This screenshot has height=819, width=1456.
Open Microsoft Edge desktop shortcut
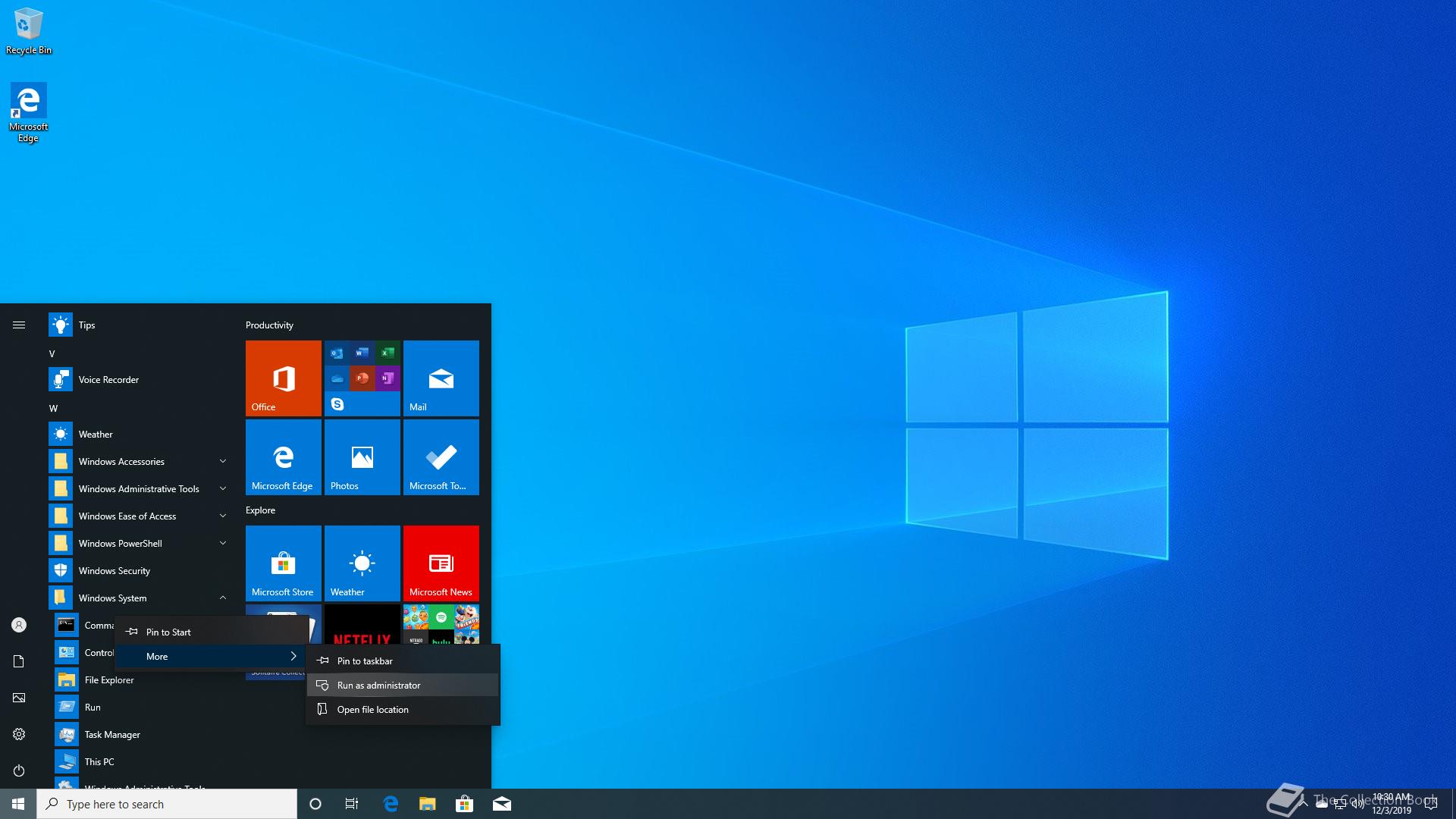coord(28,113)
